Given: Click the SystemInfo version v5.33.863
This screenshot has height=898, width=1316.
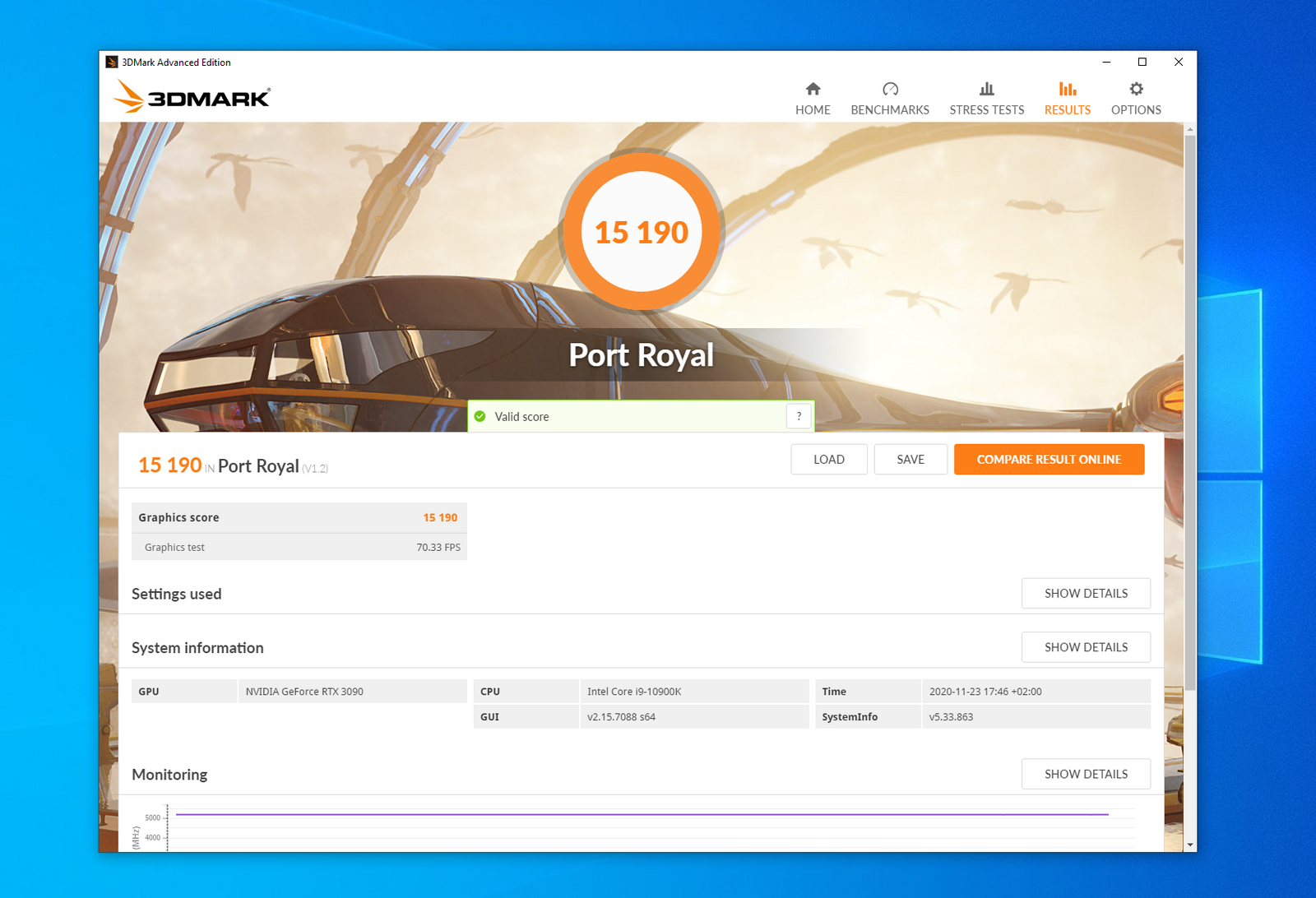Looking at the screenshot, I should pyautogui.click(x=951, y=717).
